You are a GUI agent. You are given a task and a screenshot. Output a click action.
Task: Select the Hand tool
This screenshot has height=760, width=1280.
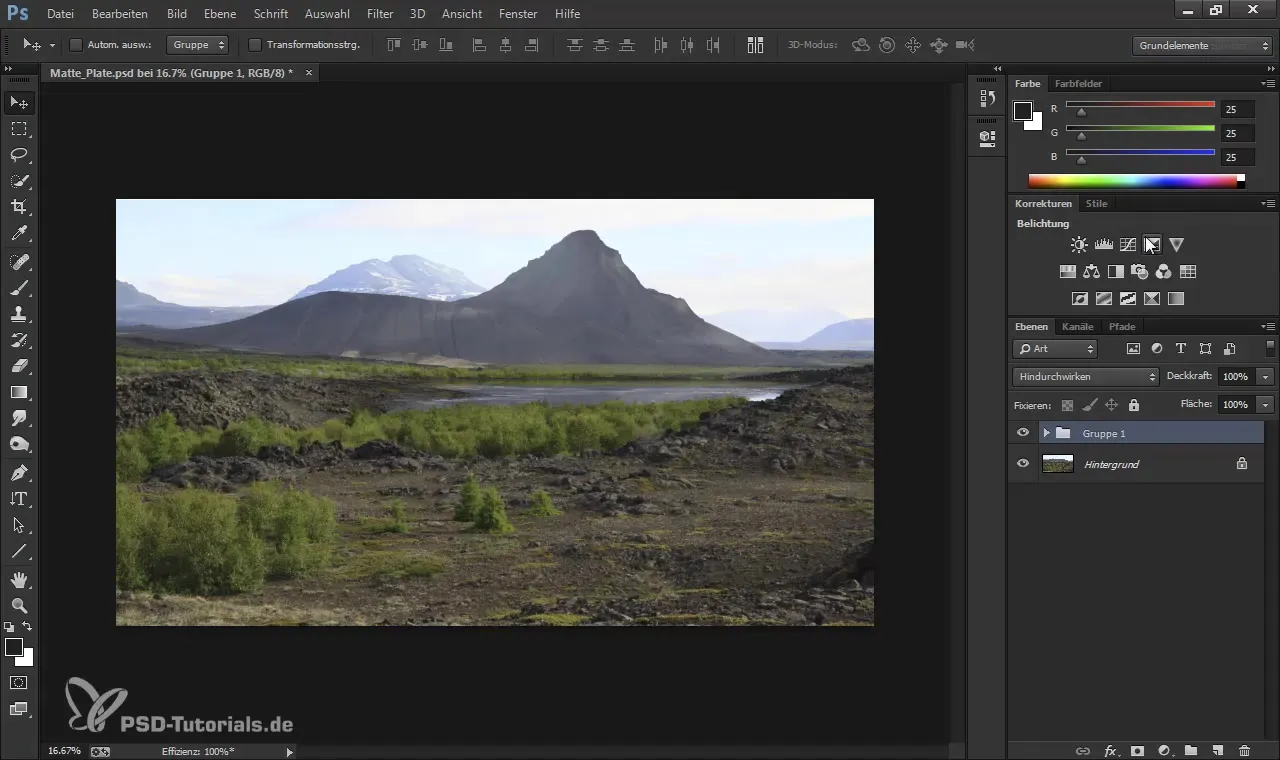tap(19, 579)
